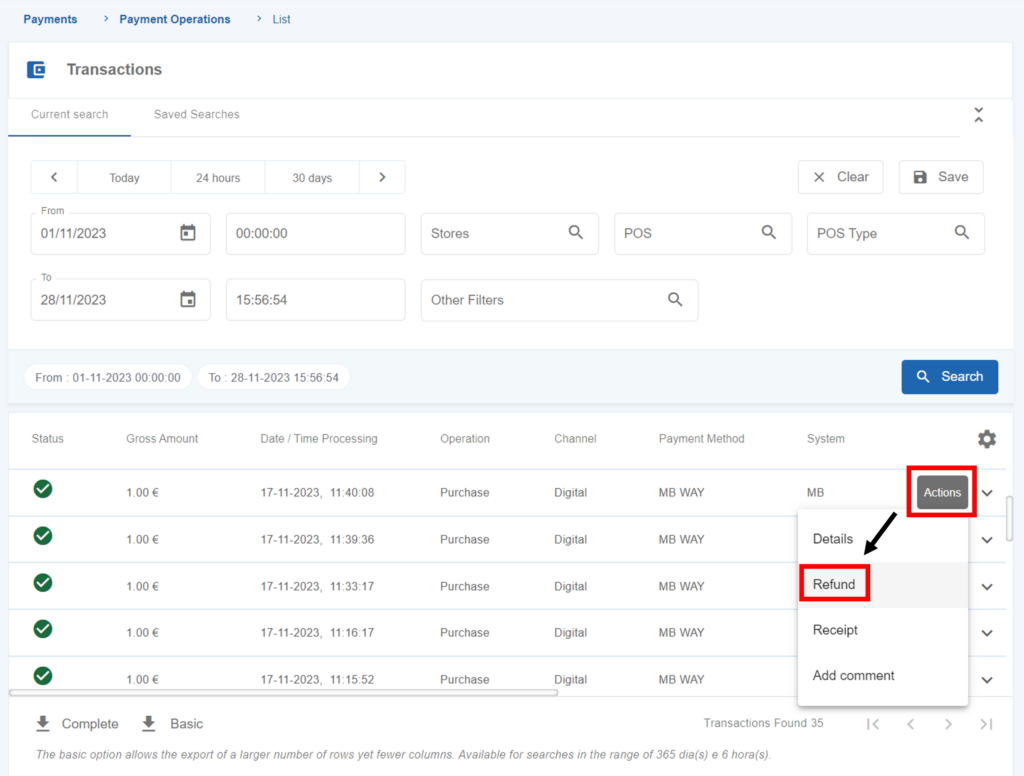
Task: Open Payment Operations breadcrumb link
Action: point(174,19)
